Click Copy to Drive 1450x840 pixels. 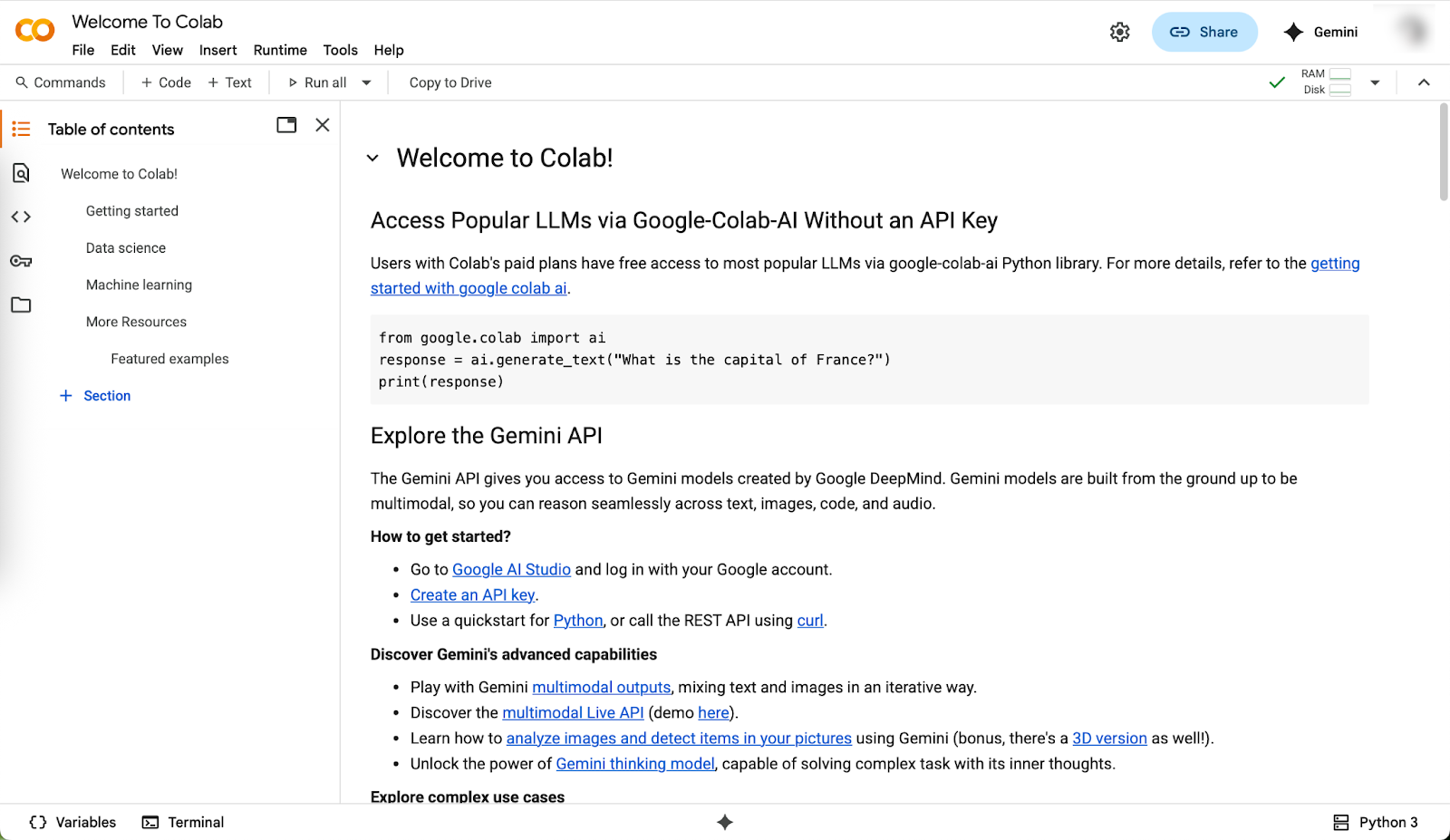pos(450,82)
